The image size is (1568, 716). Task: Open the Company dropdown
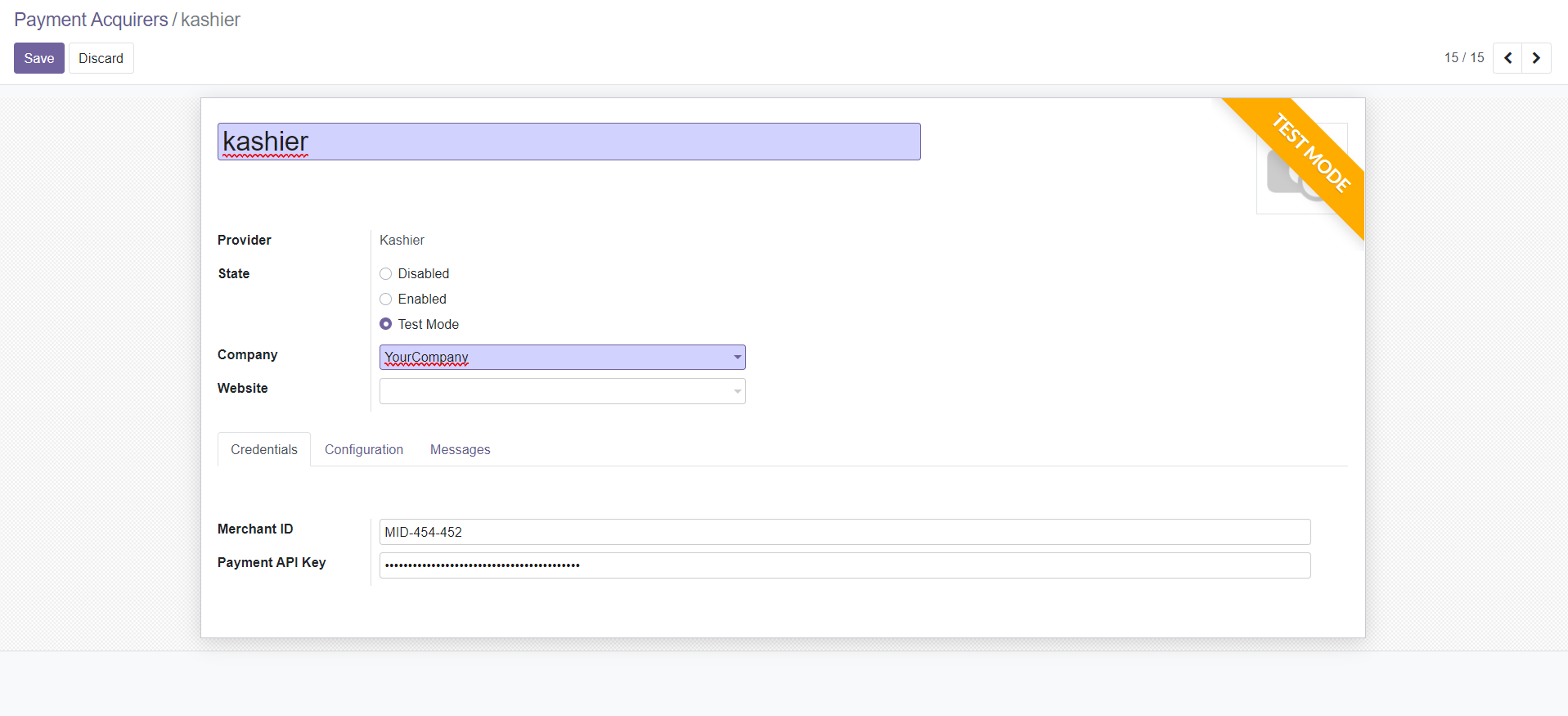tap(563, 358)
